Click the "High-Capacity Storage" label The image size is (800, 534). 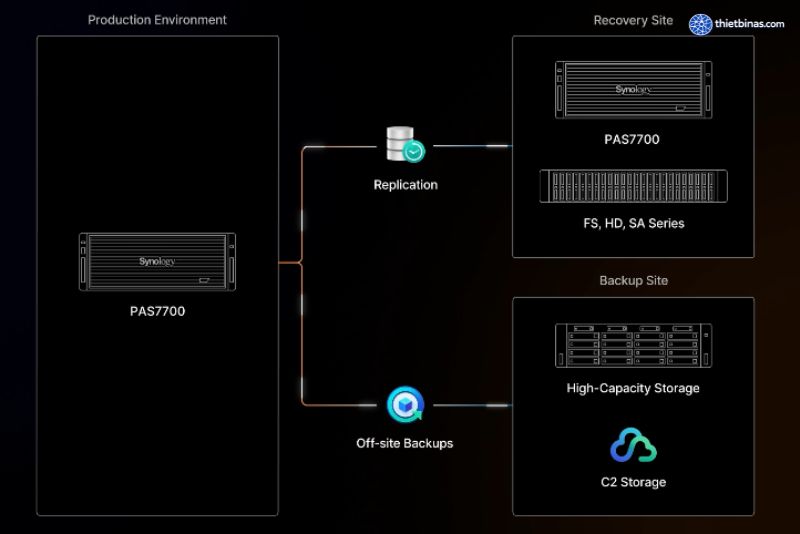click(x=633, y=388)
